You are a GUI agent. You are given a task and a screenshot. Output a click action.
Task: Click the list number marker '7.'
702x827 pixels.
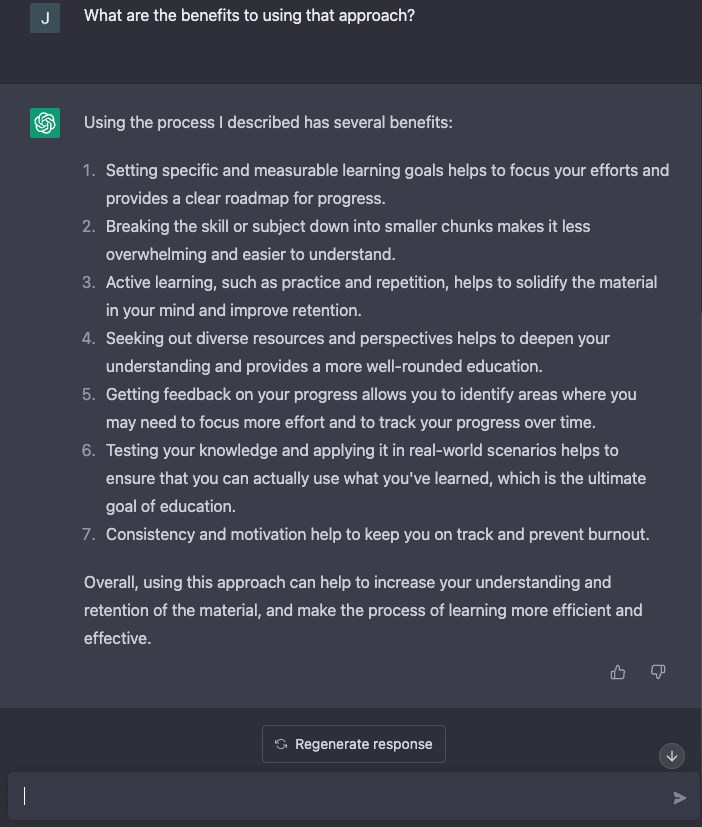pyautogui.click(x=89, y=534)
